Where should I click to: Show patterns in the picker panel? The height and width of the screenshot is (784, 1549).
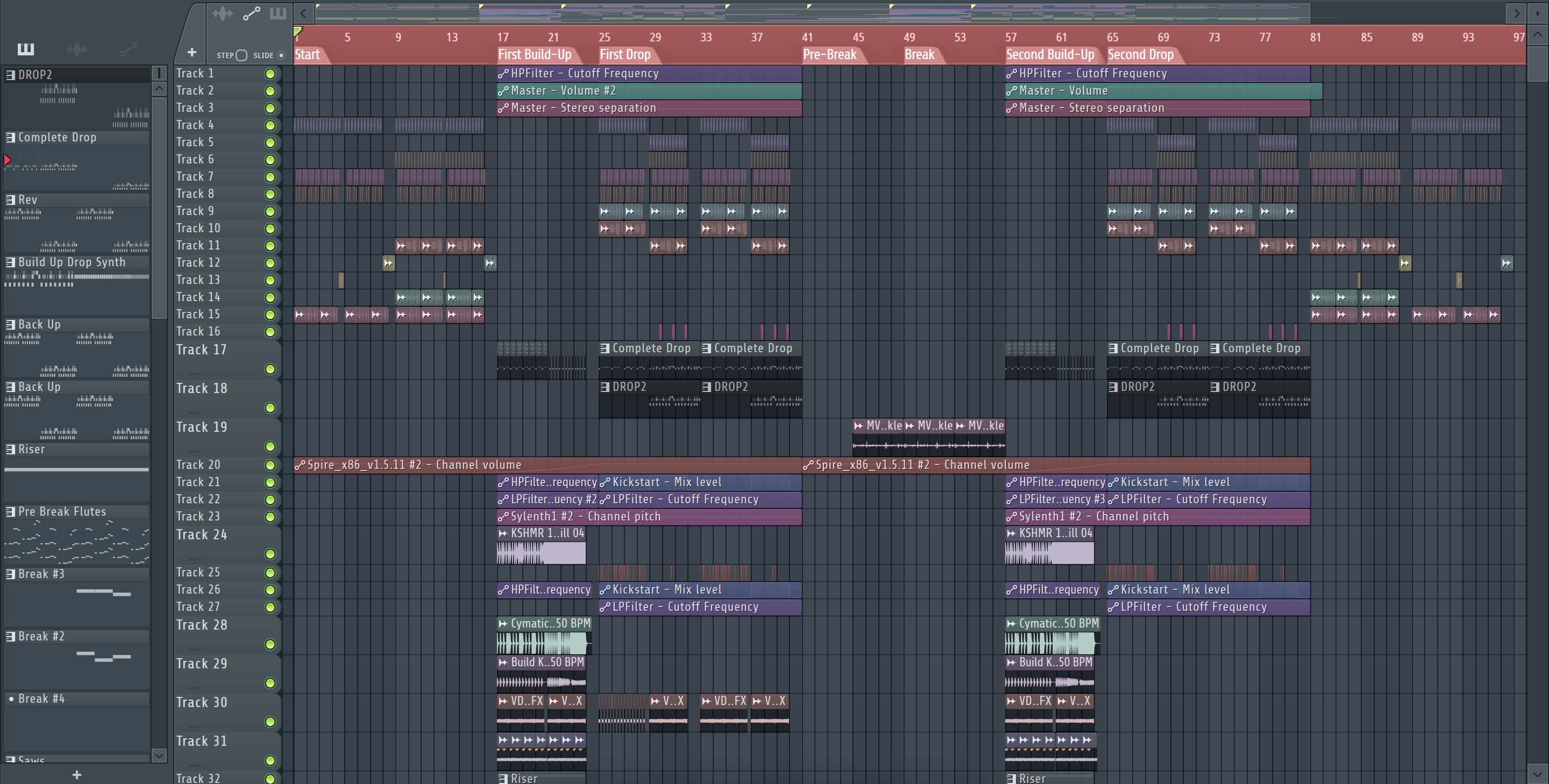coord(25,49)
